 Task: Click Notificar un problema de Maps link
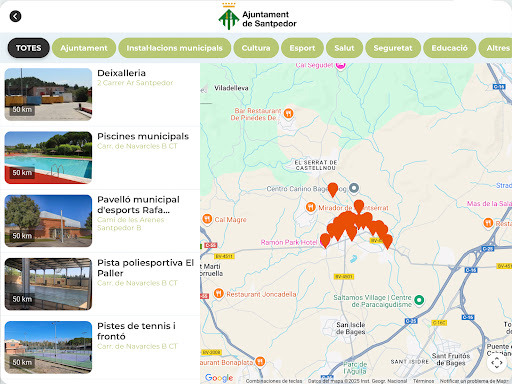point(474,381)
